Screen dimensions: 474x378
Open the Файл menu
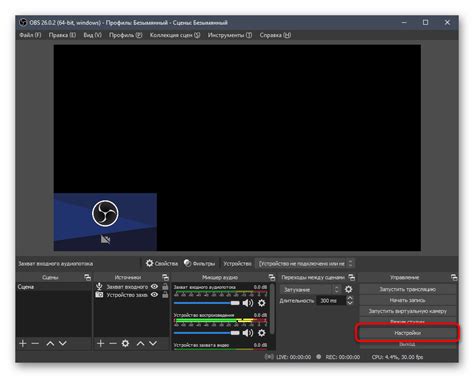click(30, 35)
